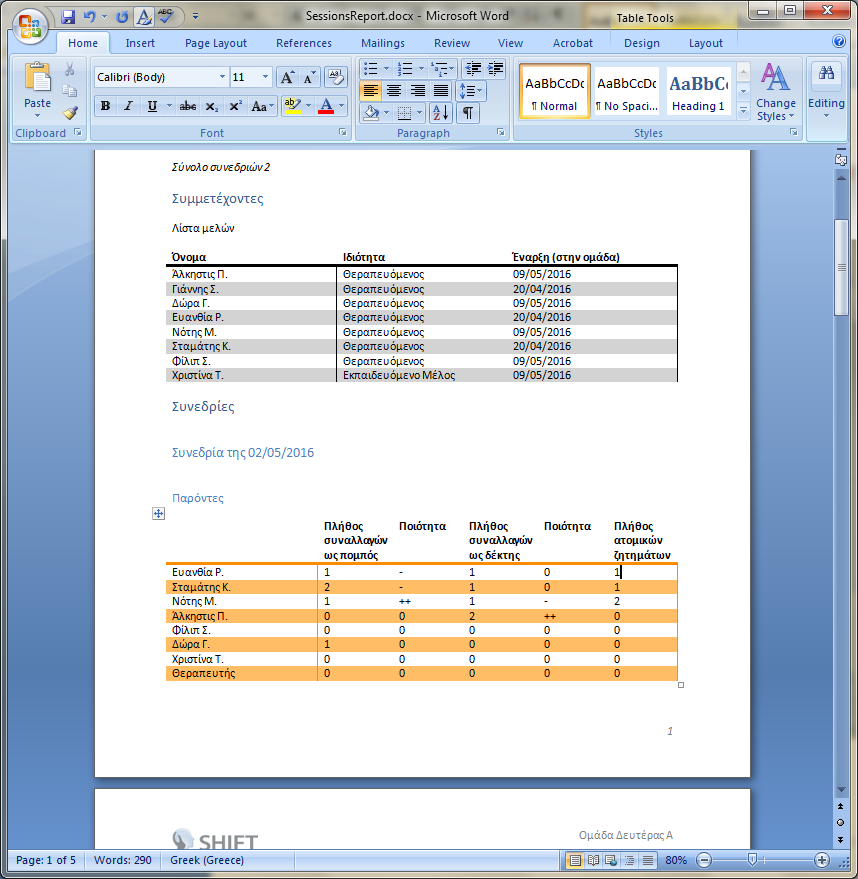Align text right
Screen dimensions: 858x879
coord(418,91)
